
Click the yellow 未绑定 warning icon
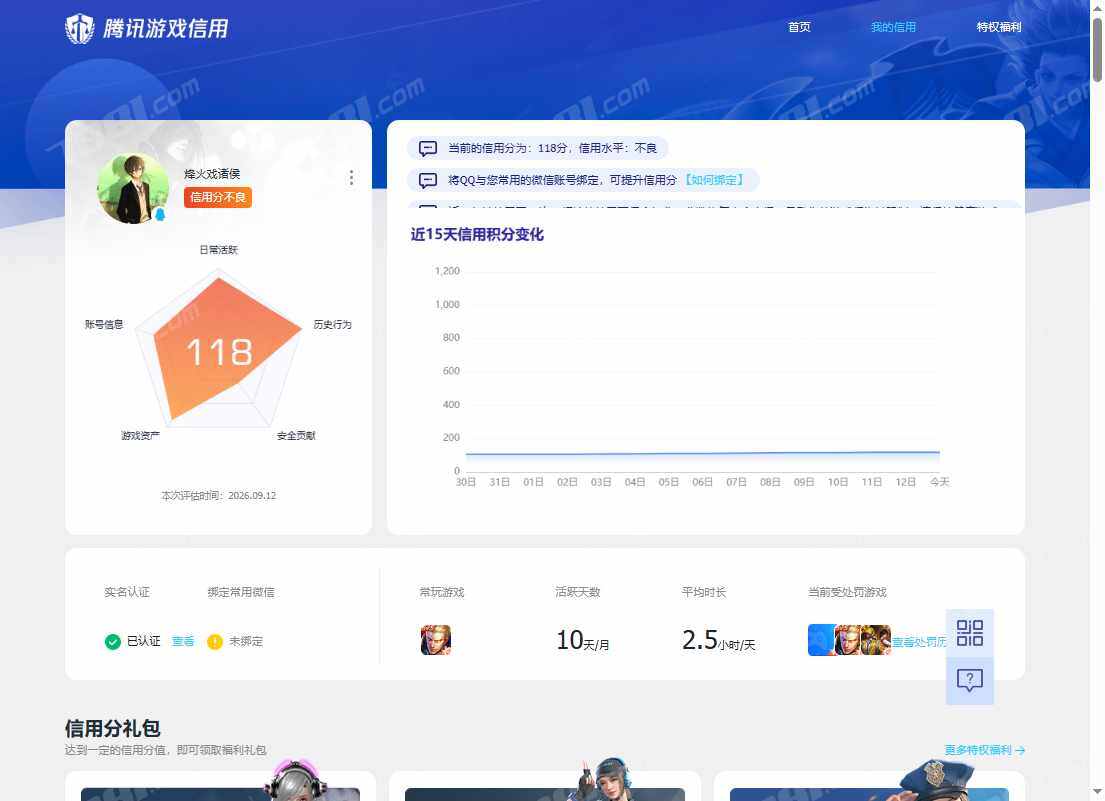click(215, 642)
